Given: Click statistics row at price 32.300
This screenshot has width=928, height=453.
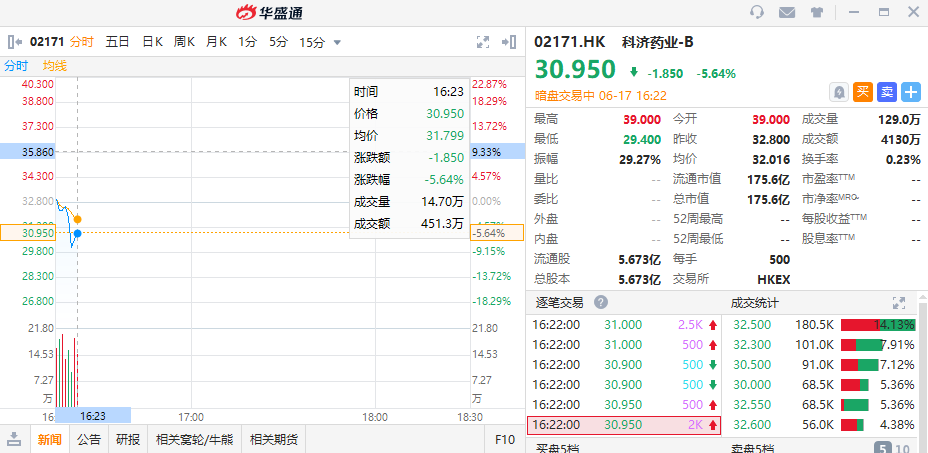Looking at the screenshot, I should [824, 345].
